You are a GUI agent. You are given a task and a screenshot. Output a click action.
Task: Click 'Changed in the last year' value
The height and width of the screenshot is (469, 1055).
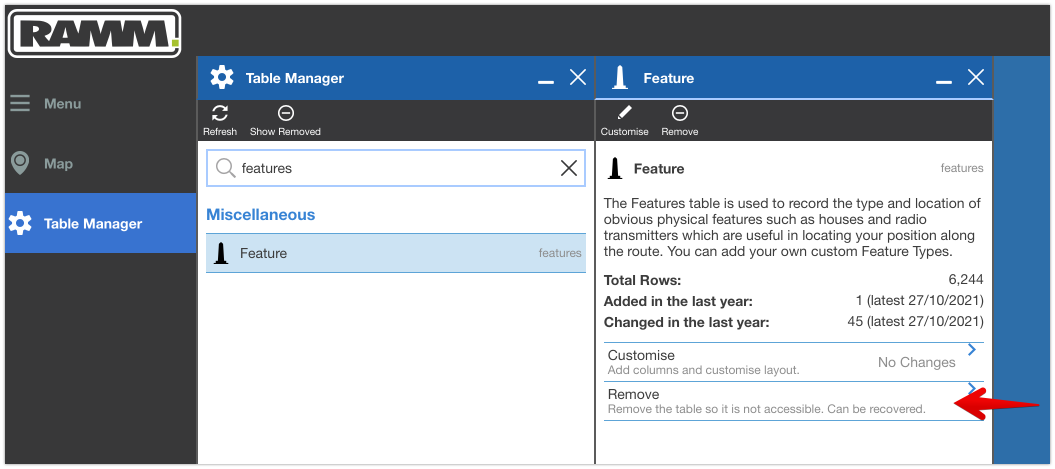(x=916, y=322)
